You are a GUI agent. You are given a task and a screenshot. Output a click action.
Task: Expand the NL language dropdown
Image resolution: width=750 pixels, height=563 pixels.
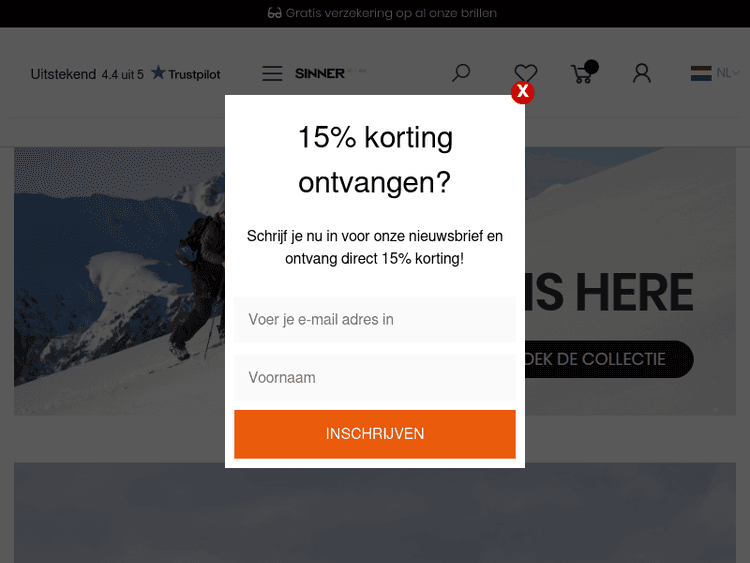728,73
